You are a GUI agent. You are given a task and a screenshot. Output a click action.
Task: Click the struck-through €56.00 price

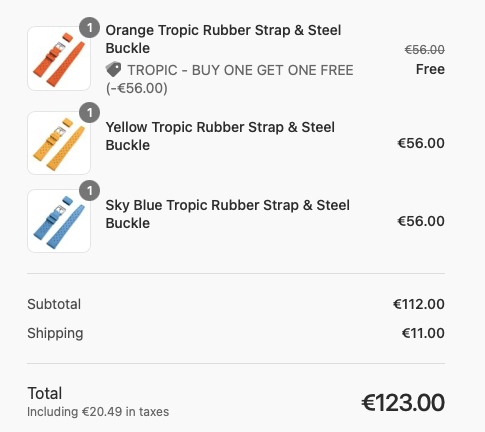(x=424, y=50)
